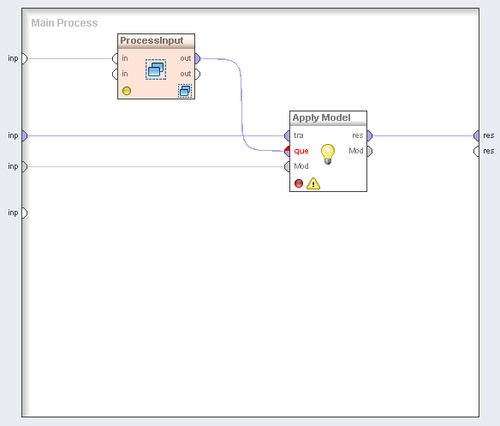
Task: Open the small subprocess icon at ProcessInput corner
Action: click(185, 91)
